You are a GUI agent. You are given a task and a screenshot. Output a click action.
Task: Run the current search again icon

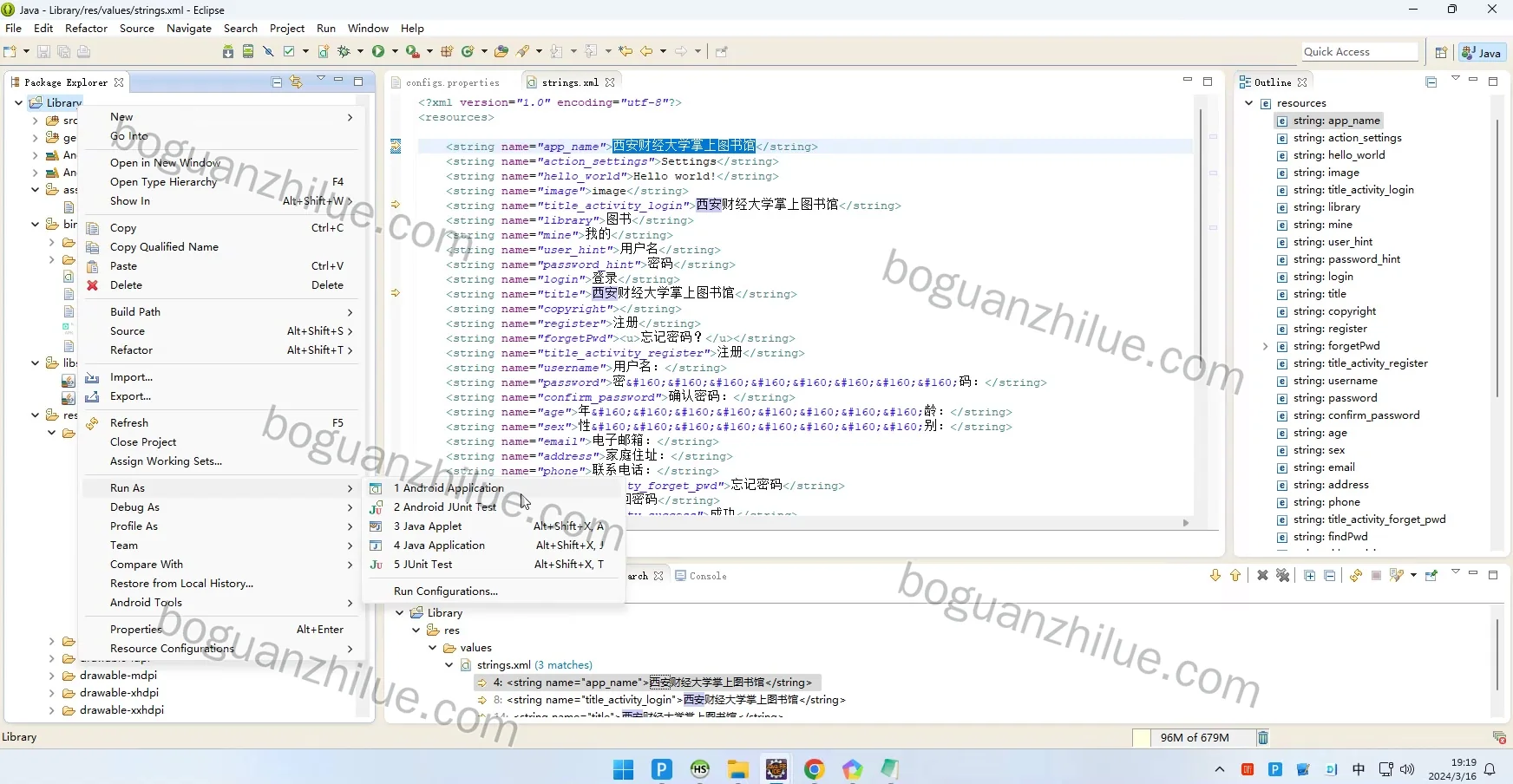1356,576
